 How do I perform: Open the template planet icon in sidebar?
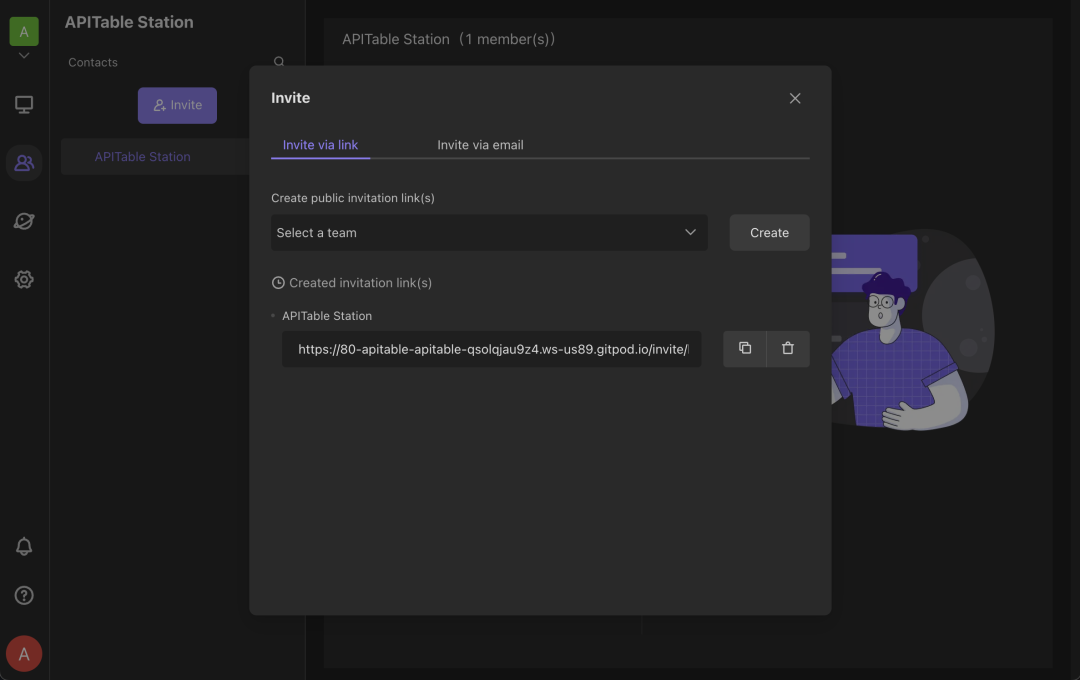pyautogui.click(x=24, y=221)
